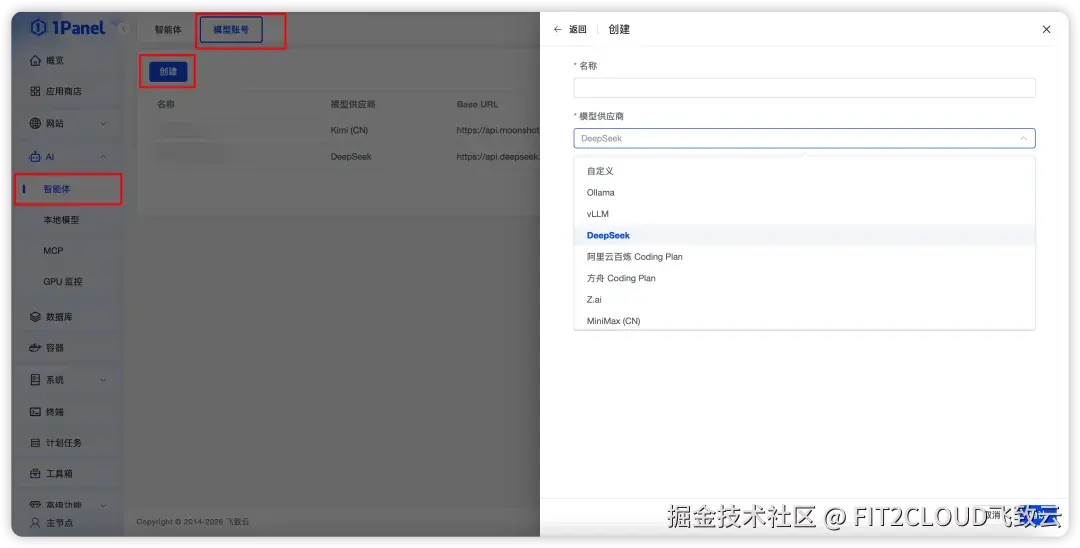This screenshot has height=548, width=1080.
Task: Switch to the 智能体 tab
Action: [167, 30]
